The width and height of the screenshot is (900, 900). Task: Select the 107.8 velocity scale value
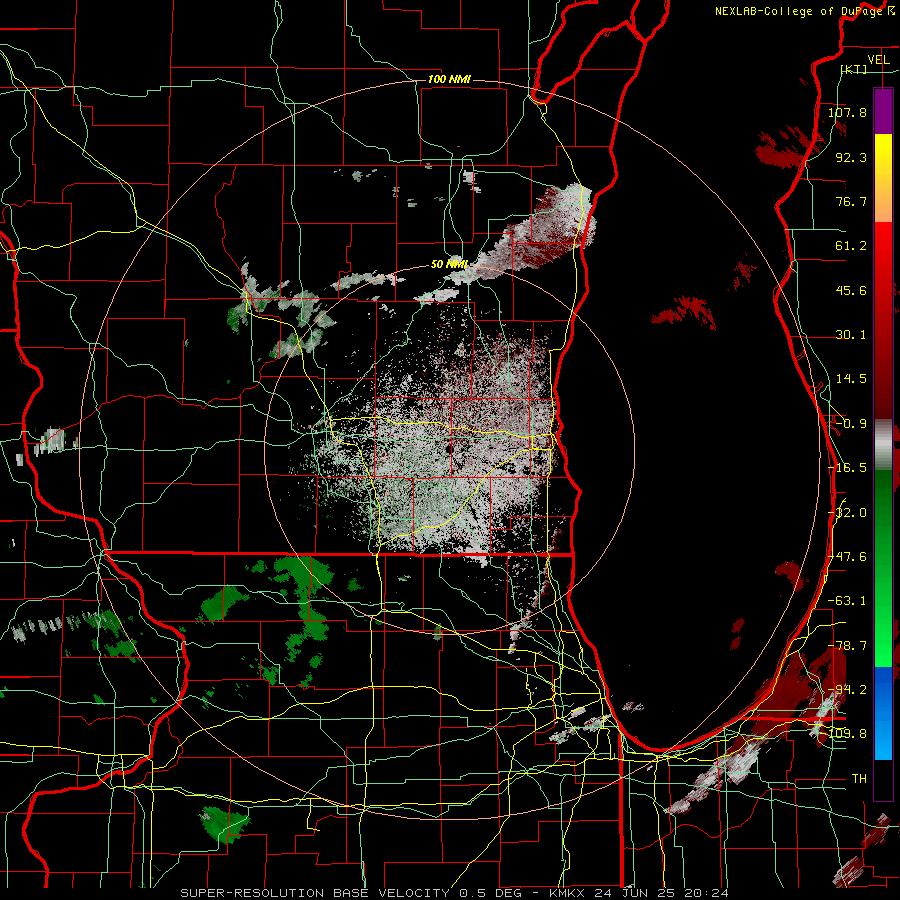click(847, 112)
